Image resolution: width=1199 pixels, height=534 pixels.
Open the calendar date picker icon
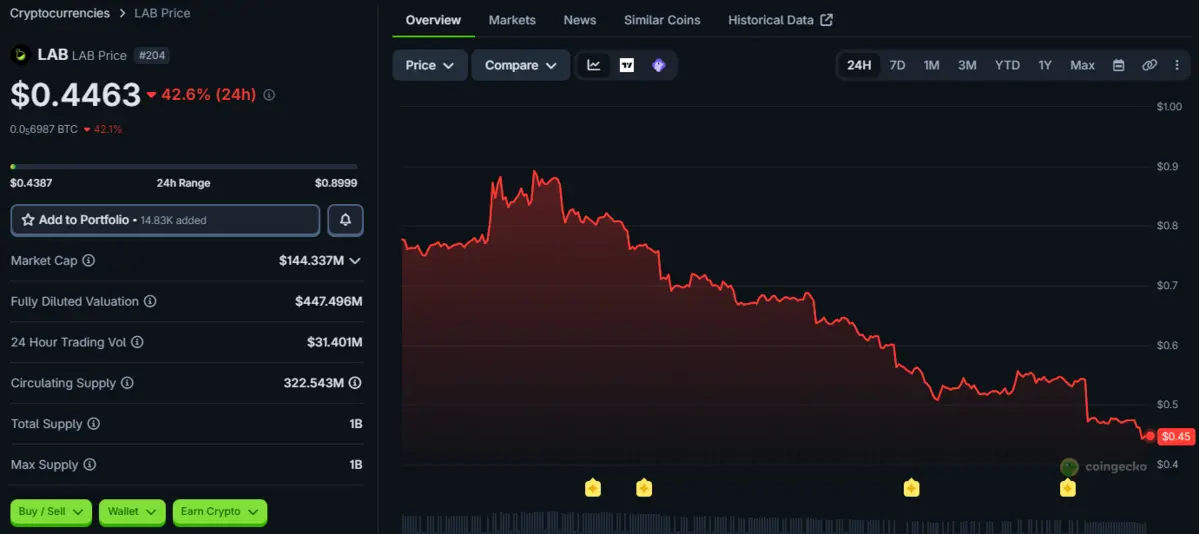click(1118, 65)
